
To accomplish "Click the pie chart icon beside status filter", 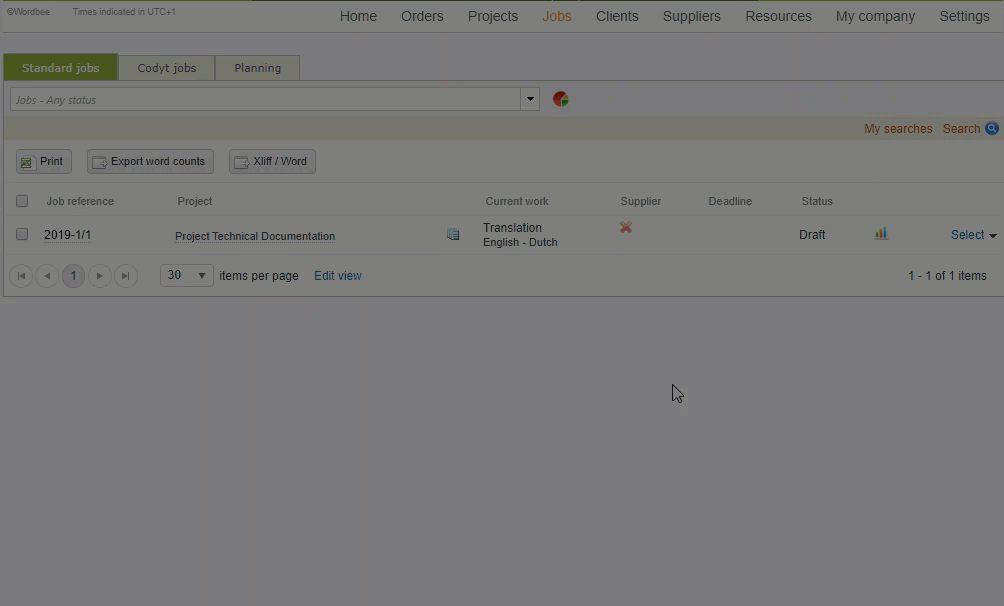I will point(560,99).
